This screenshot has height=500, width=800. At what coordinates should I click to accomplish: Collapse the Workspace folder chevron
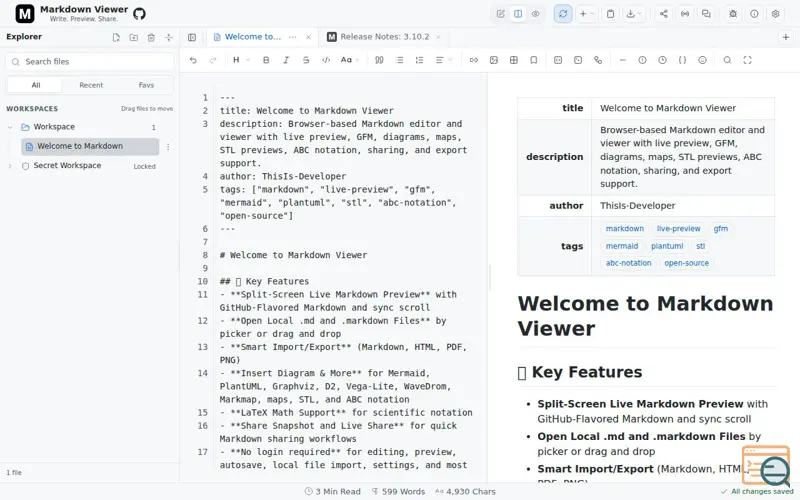(10, 127)
